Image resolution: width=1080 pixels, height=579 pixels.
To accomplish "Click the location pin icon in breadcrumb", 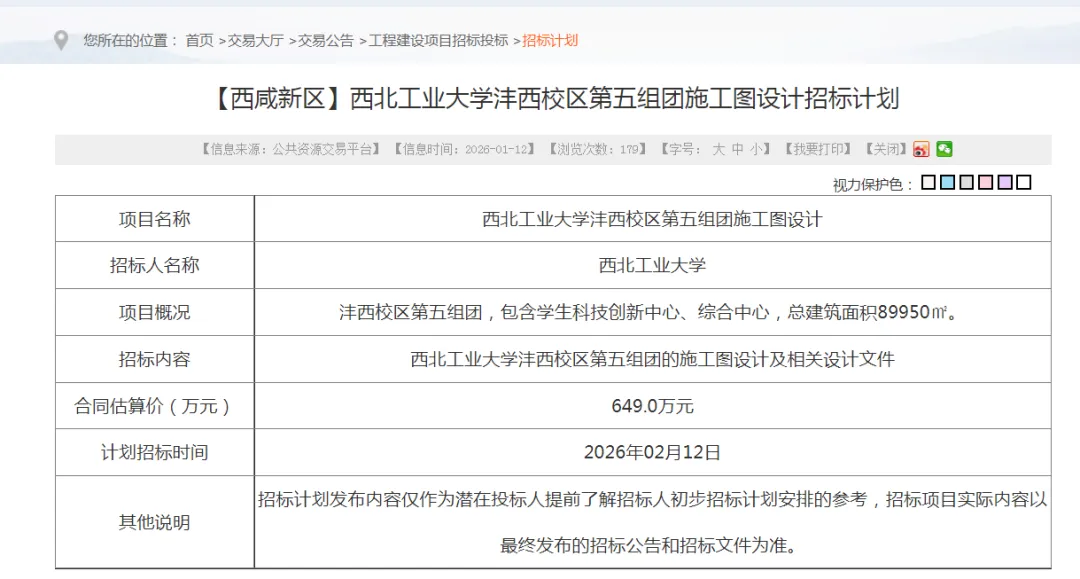I will [61, 41].
